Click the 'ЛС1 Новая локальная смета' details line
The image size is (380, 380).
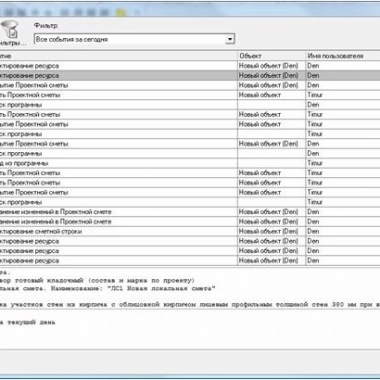click(108, 289)
